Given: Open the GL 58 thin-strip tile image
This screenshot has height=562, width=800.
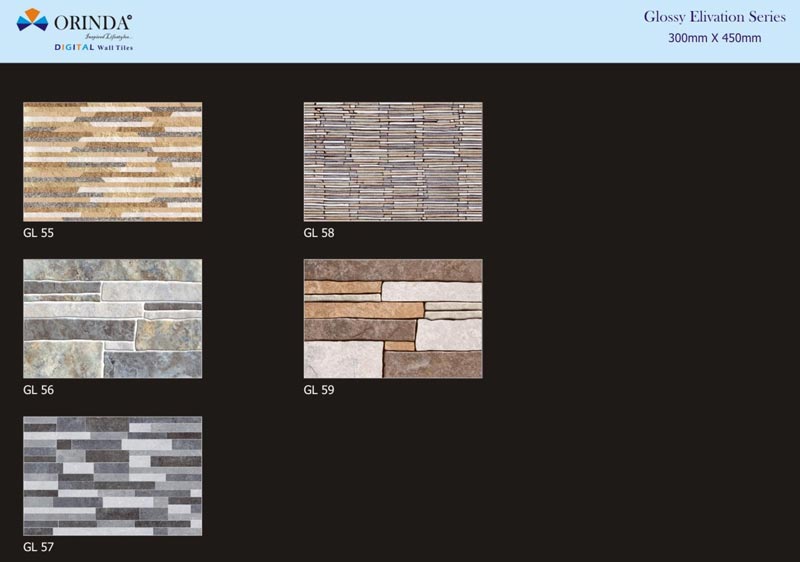Looking at the screenshot, I should (393, 161).
